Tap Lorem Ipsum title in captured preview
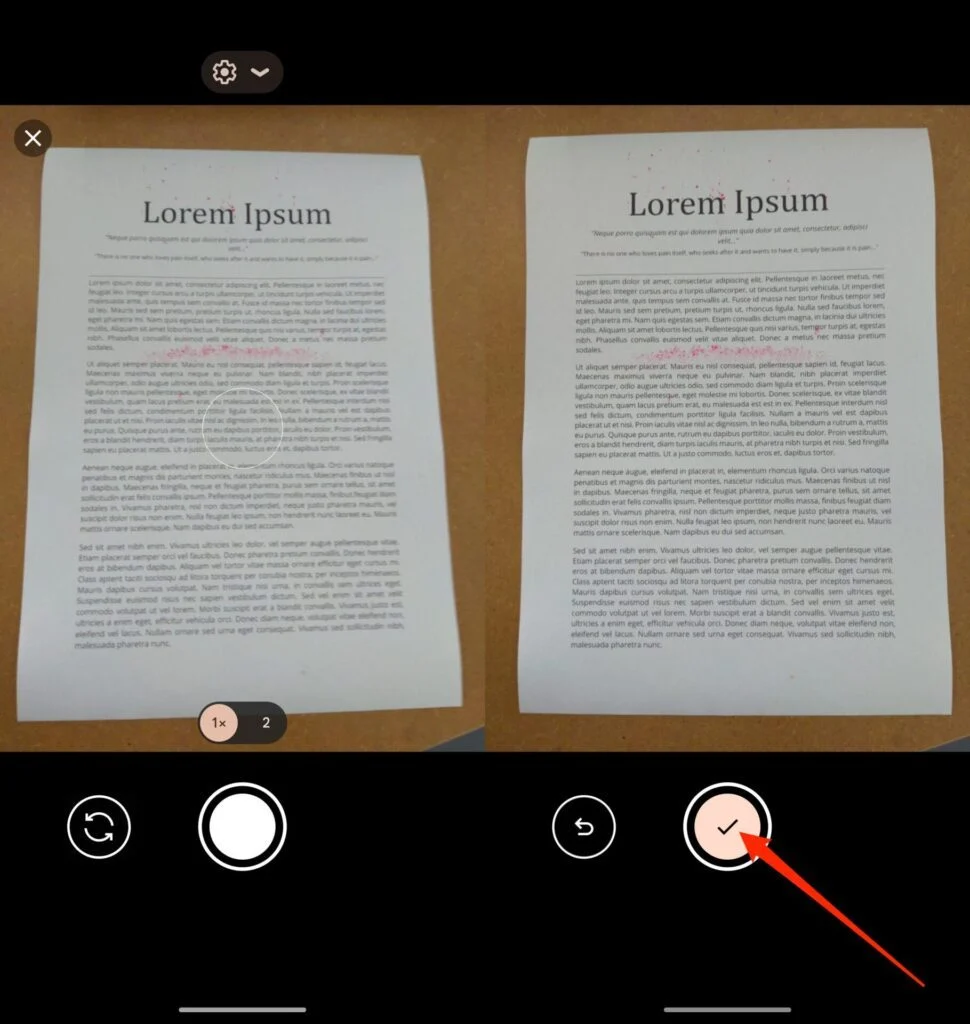 click(728, 202)
